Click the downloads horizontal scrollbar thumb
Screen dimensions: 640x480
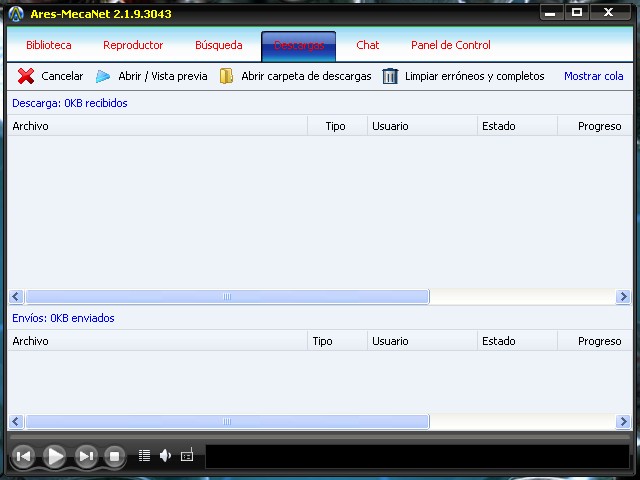point(227,297)
